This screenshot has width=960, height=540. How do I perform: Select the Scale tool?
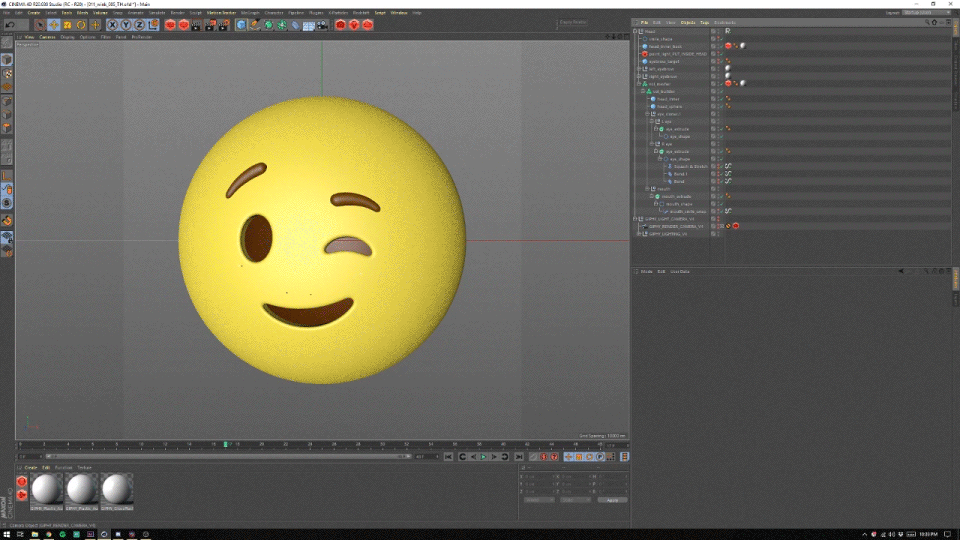[x=67, y=25]
